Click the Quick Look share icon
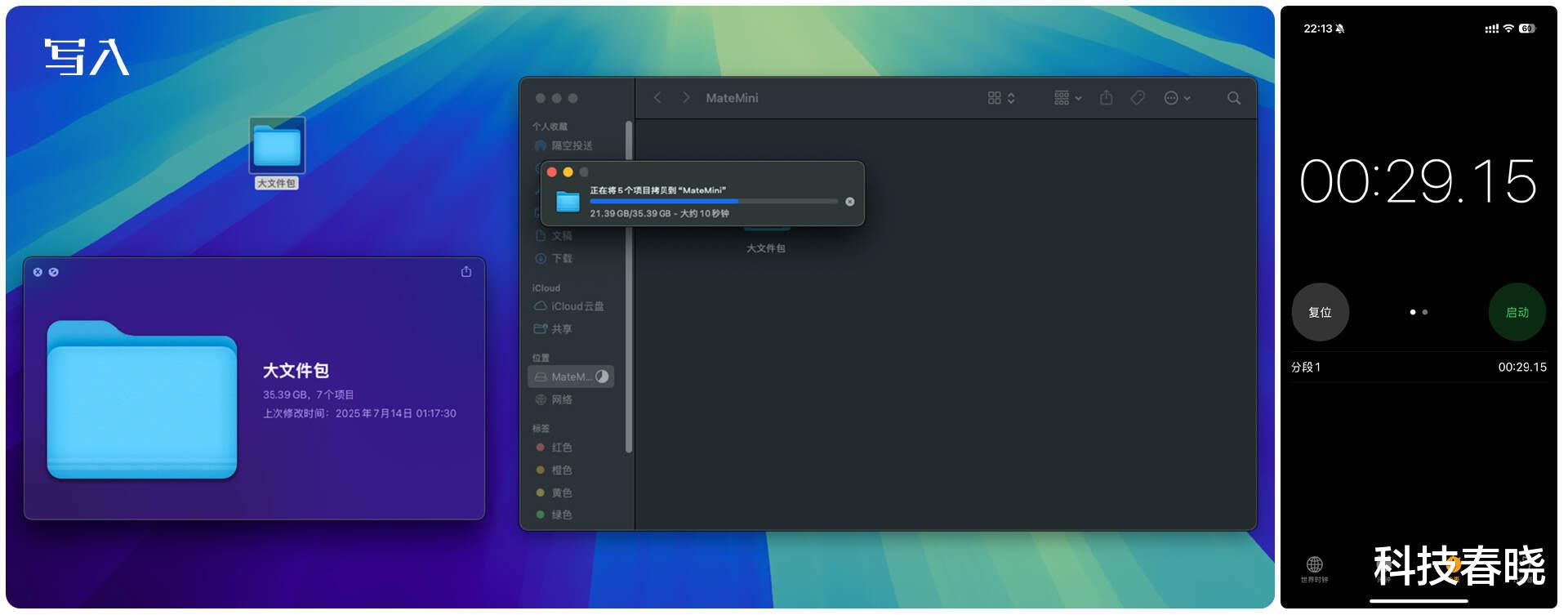Screen dimensions: 1568x615 (x=466, y=272)
